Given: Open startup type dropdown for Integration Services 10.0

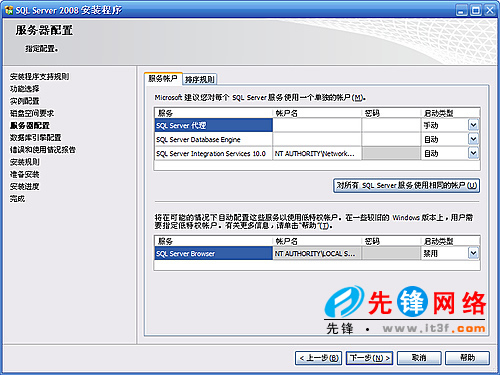Looking at the screenshot, I should [473, 153].
